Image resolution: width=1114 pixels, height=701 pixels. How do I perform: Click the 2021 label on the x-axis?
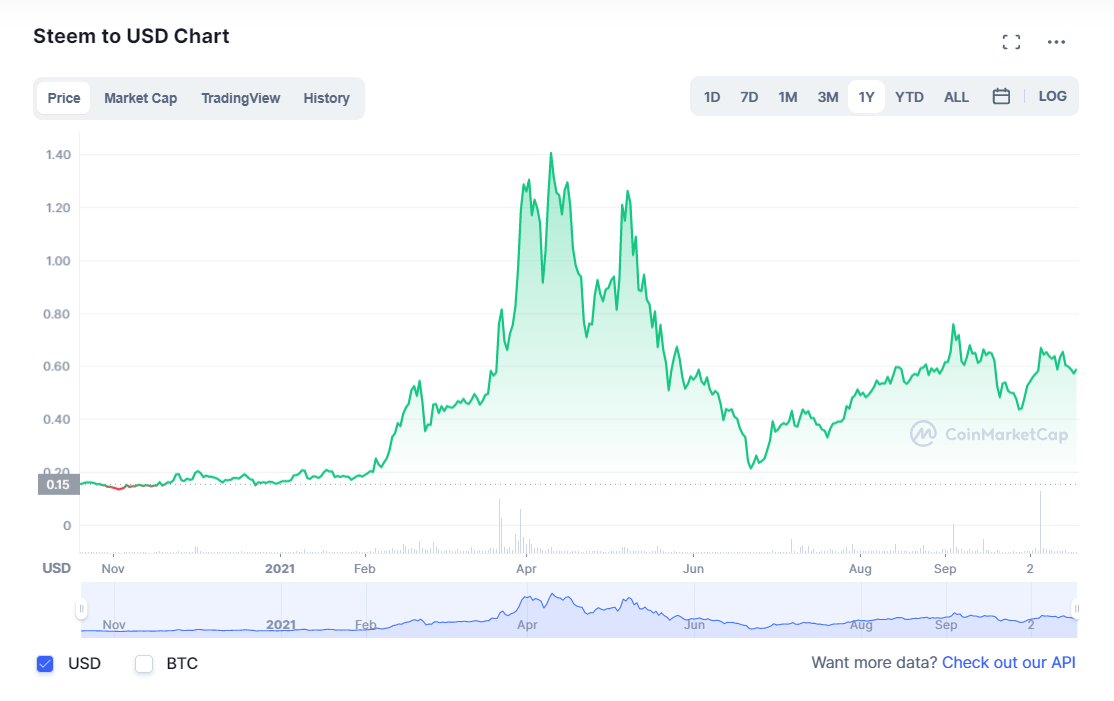pos(280,568)
